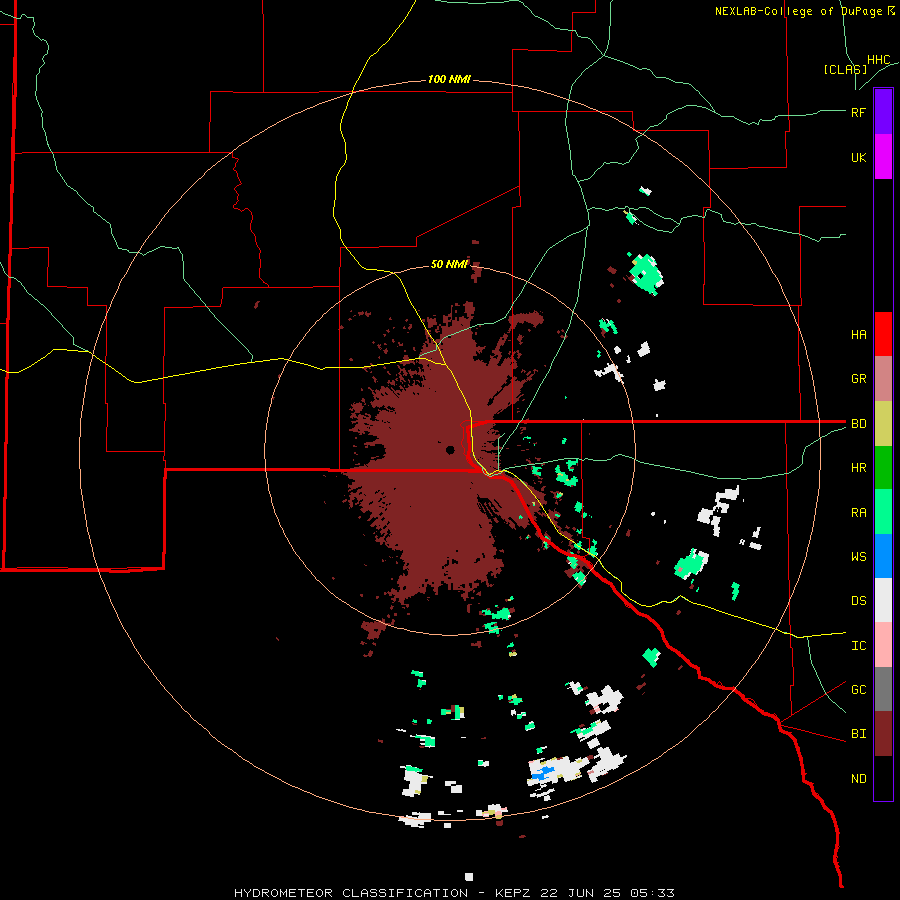The width and height of the screenshot is (900, 900).
Task: Click the "DS" legend label
Action: 858,600
